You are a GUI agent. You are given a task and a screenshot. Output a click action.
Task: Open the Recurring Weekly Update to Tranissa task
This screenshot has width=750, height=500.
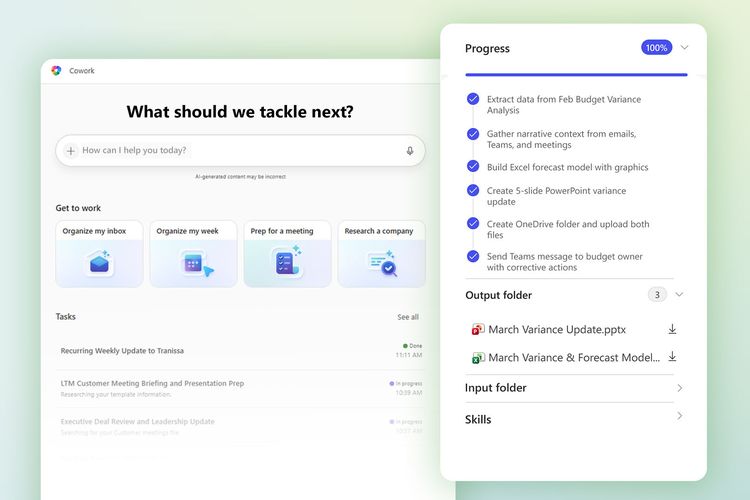pos(122,351)
